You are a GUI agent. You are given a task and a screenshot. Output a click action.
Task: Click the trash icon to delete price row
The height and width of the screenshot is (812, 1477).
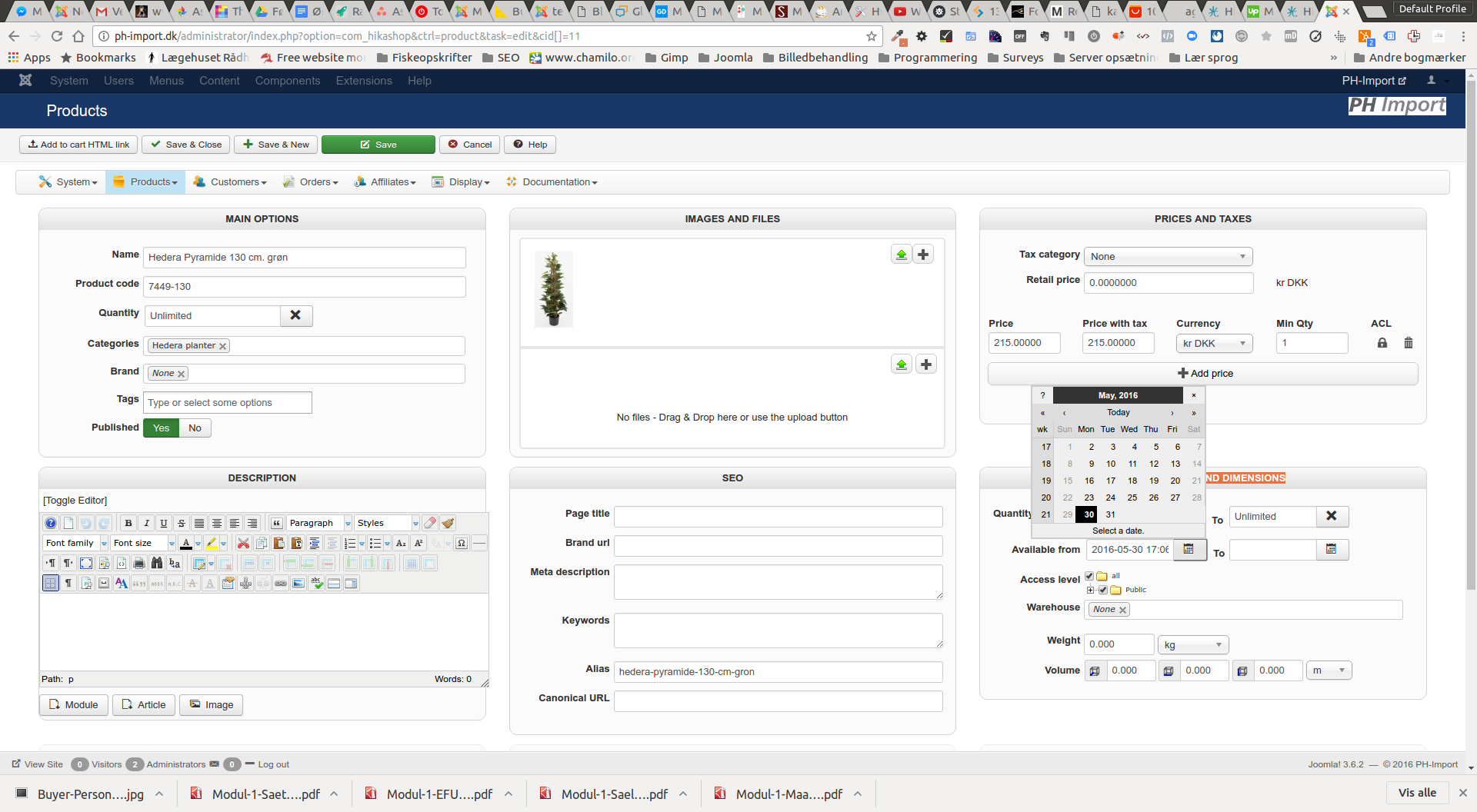[1409, 343]
